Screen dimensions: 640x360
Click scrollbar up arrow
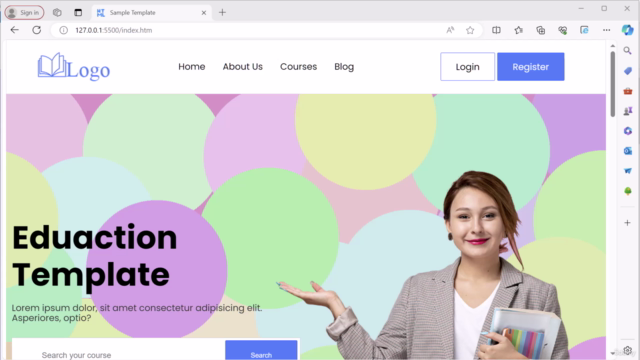pyautogui.click(x=613, y=46)
